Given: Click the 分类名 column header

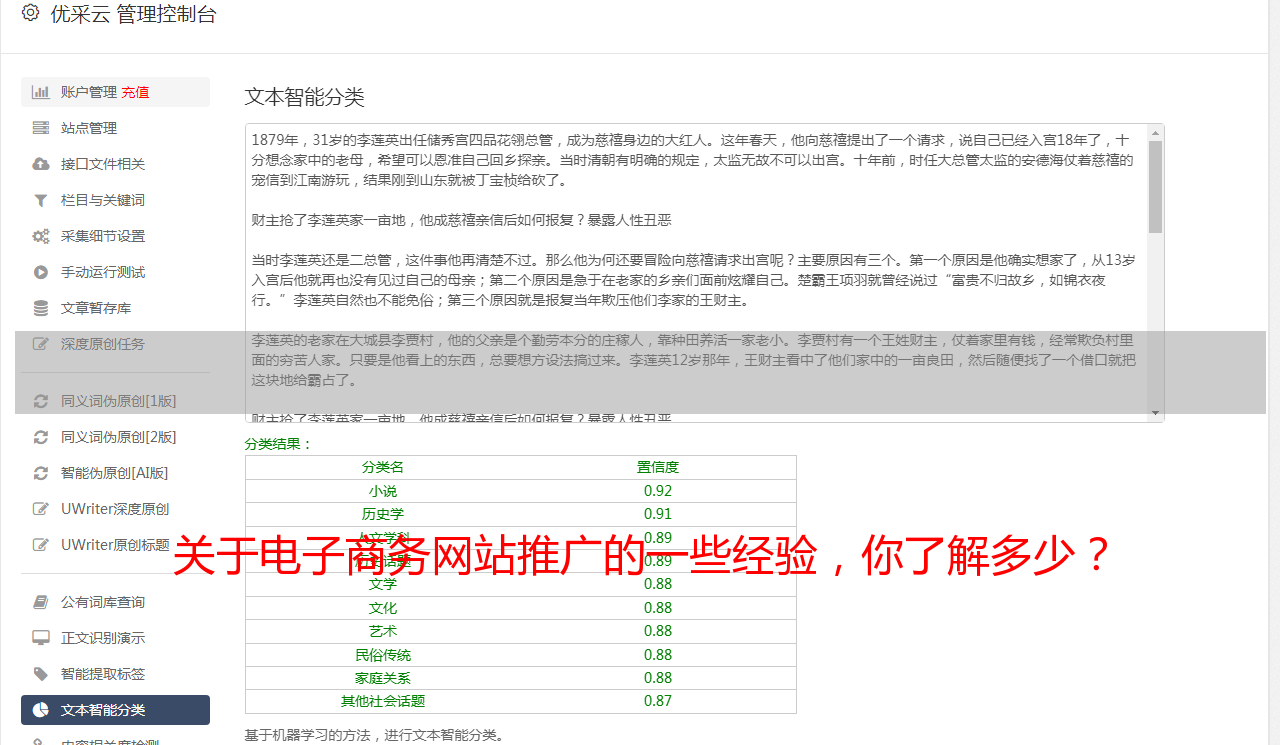Looking at the screenshot, I should click(x=383, y=467).
